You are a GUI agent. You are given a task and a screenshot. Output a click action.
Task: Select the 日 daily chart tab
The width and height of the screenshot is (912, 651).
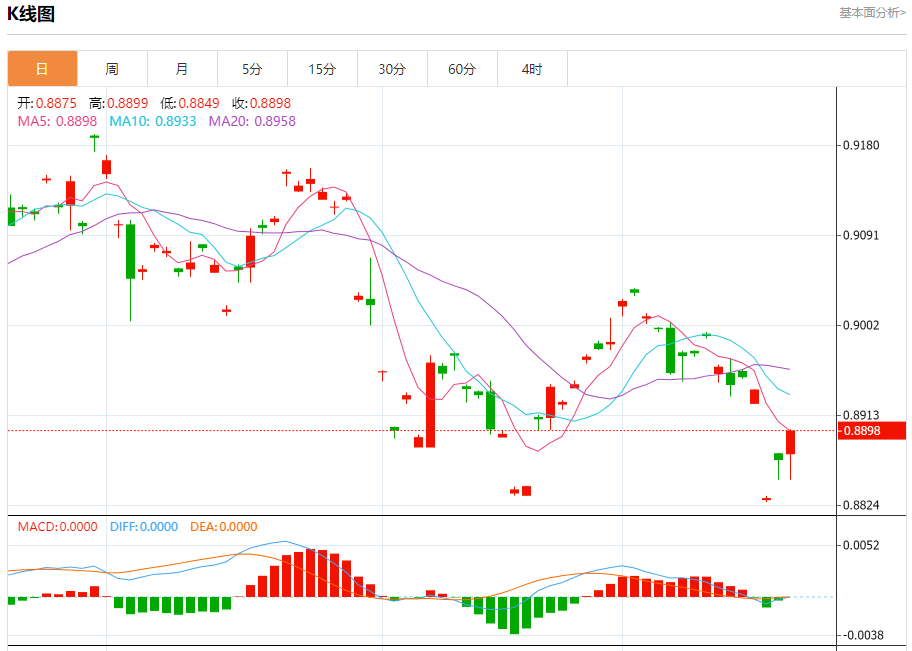42,69
